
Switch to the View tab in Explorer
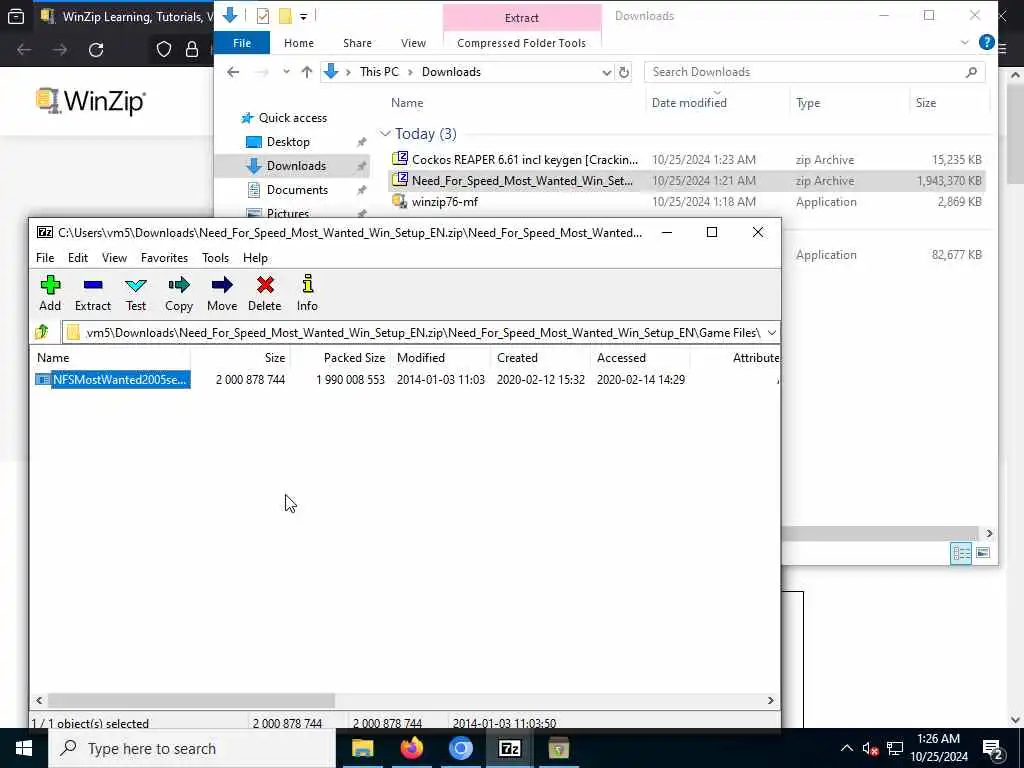[x=413, y=42]
